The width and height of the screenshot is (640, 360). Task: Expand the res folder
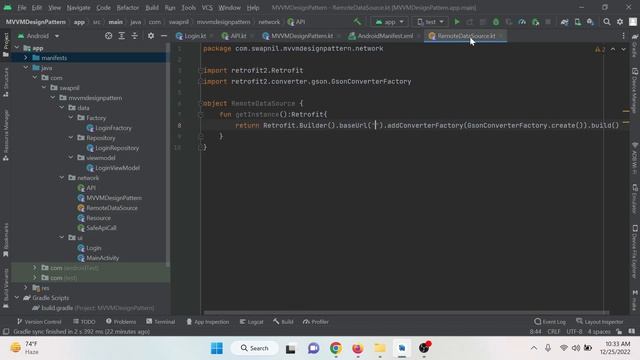point(26,287)
